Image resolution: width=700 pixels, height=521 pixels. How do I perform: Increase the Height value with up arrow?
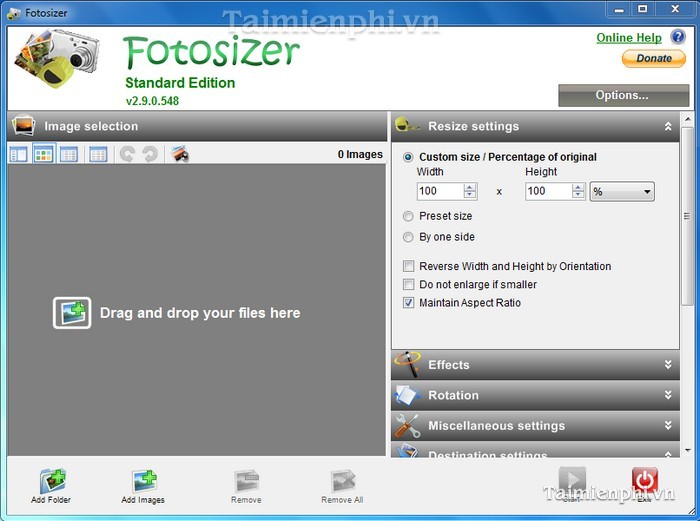coord(578,188)
